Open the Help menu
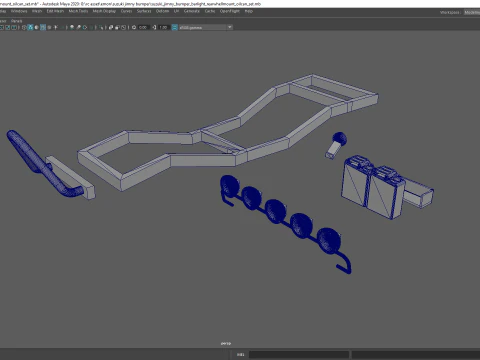The width and height of the screenshot is (480, 360). (249, 11)
